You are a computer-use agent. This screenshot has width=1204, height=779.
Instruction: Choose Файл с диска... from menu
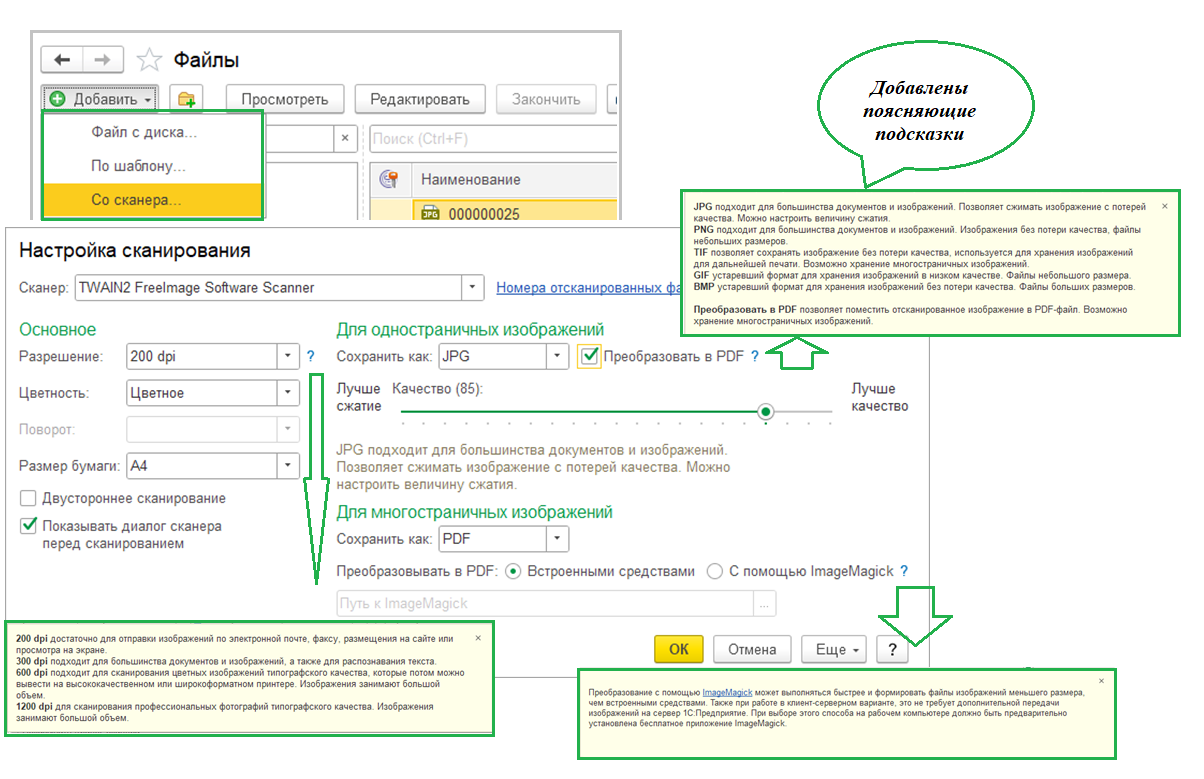(144, 132)
